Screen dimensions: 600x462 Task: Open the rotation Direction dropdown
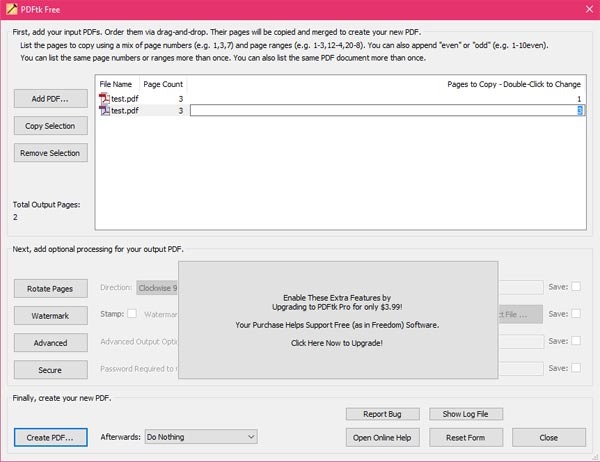coord(157,288)
